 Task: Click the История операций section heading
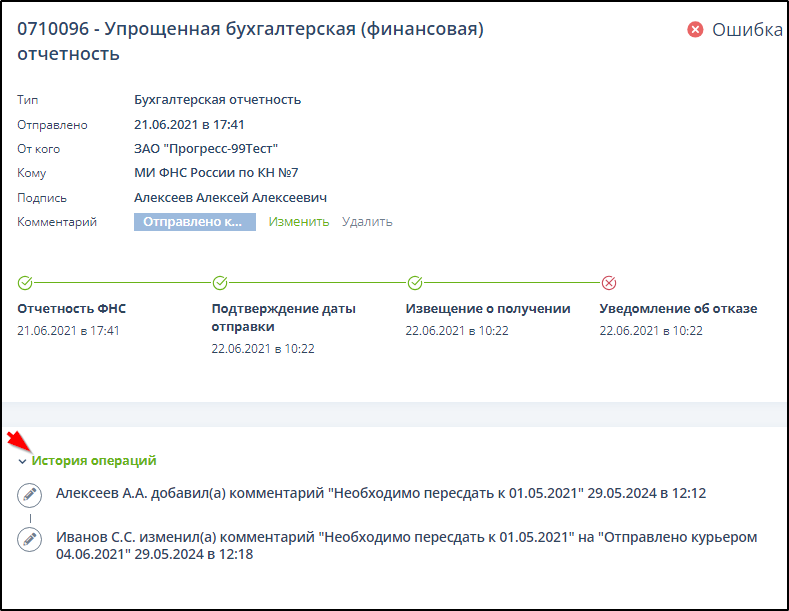(x=94, y=461)
